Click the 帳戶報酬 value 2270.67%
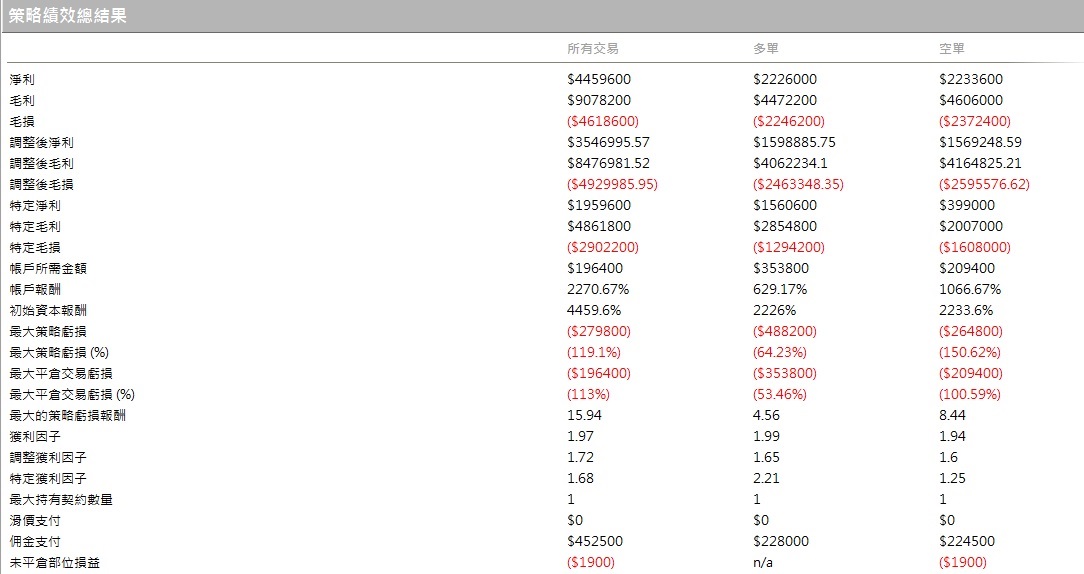This screenshot has width=1084, height=574. pyautogui.click(x=598, y=289)
